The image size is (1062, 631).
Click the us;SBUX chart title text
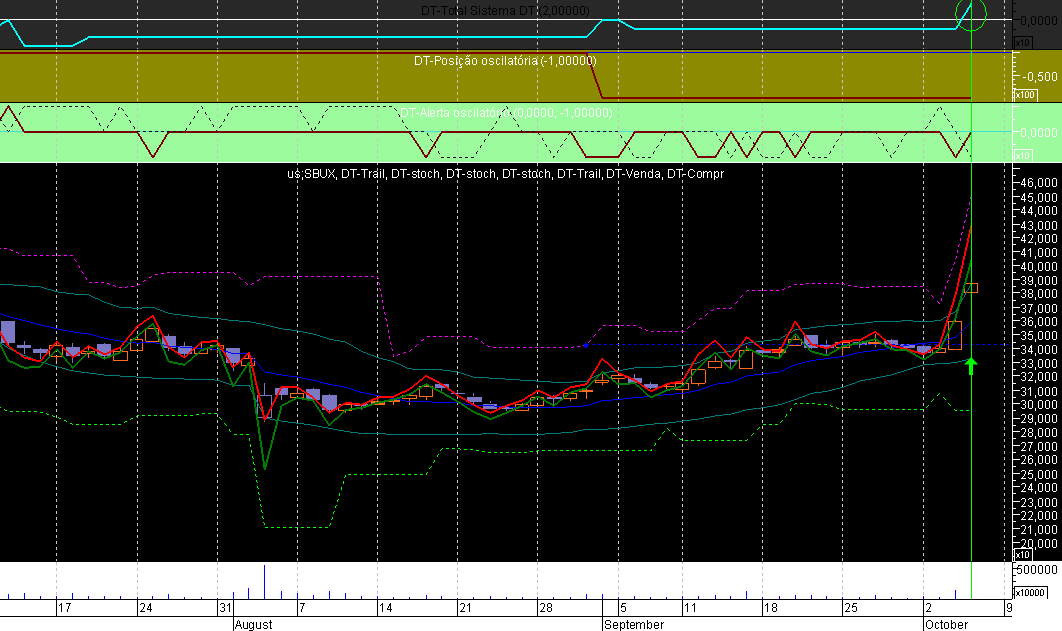point(312,174)
